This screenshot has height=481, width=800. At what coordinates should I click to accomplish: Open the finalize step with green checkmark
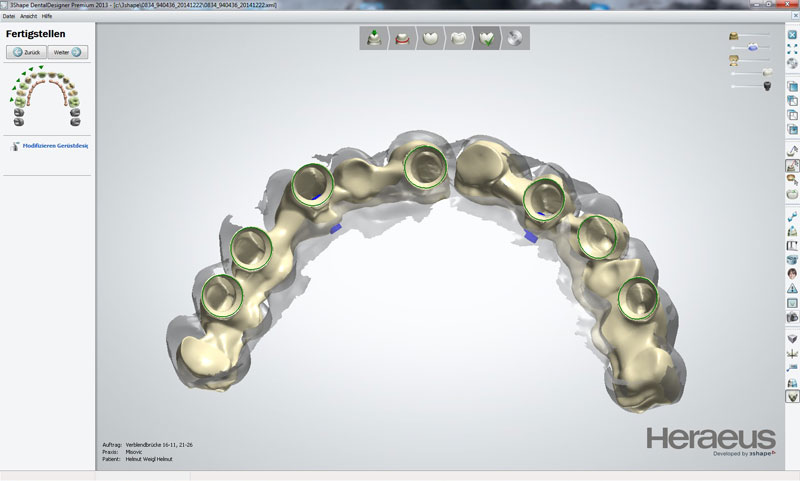tap(488, 38)
